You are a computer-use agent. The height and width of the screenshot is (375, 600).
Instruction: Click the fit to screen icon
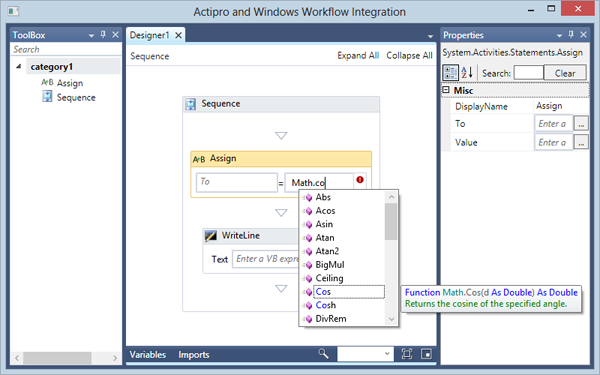407,354
